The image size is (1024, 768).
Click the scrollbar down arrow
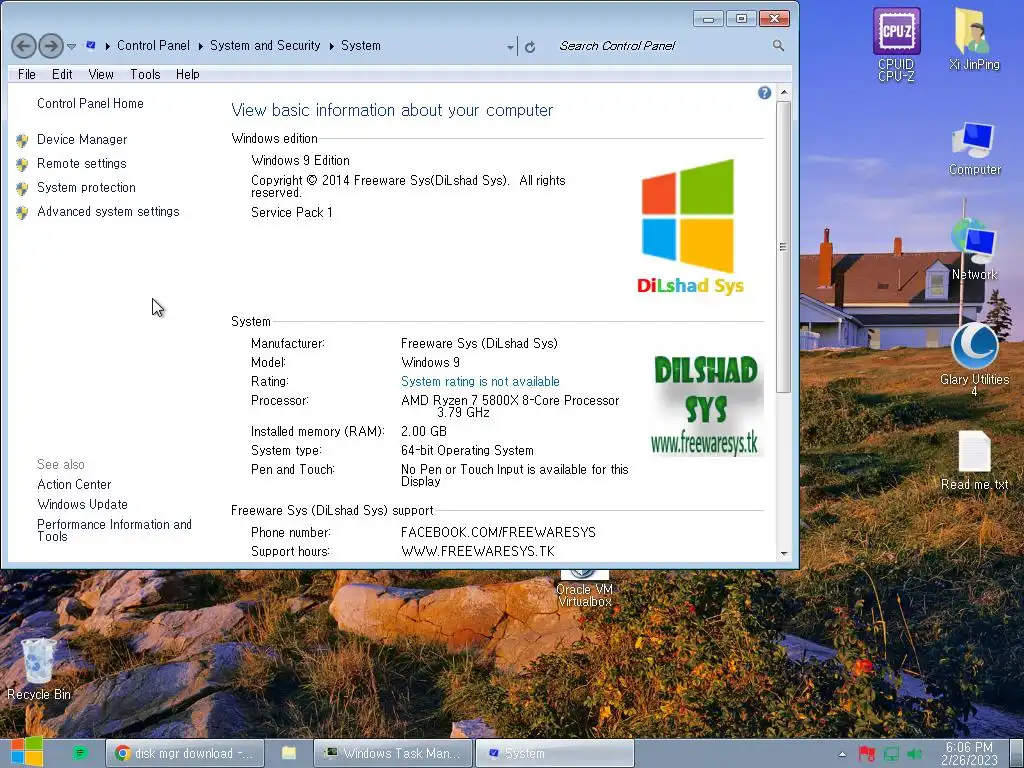pyautogui.click(x=784, y=554)
